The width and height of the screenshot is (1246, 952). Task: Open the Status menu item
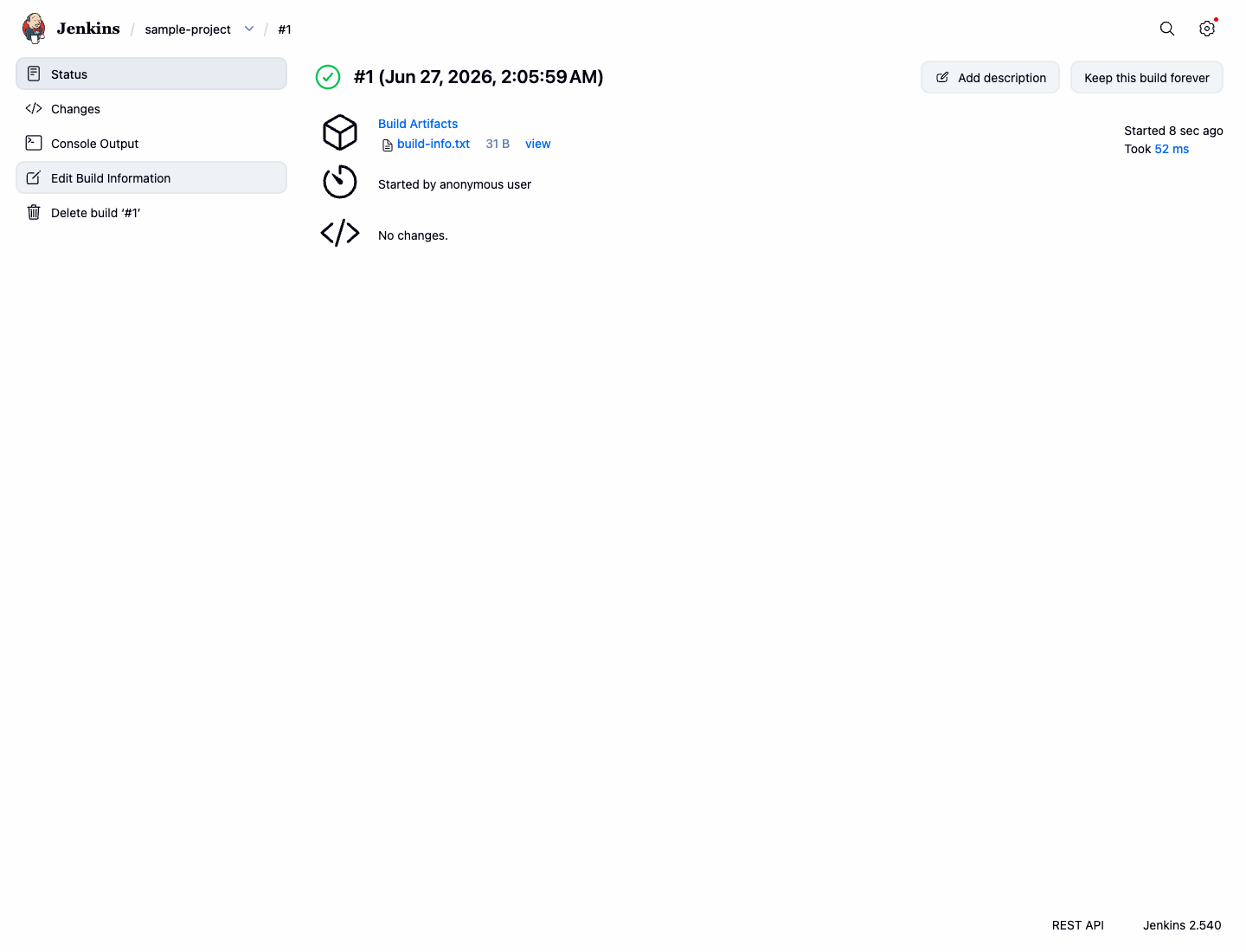[x=151, y=74]
